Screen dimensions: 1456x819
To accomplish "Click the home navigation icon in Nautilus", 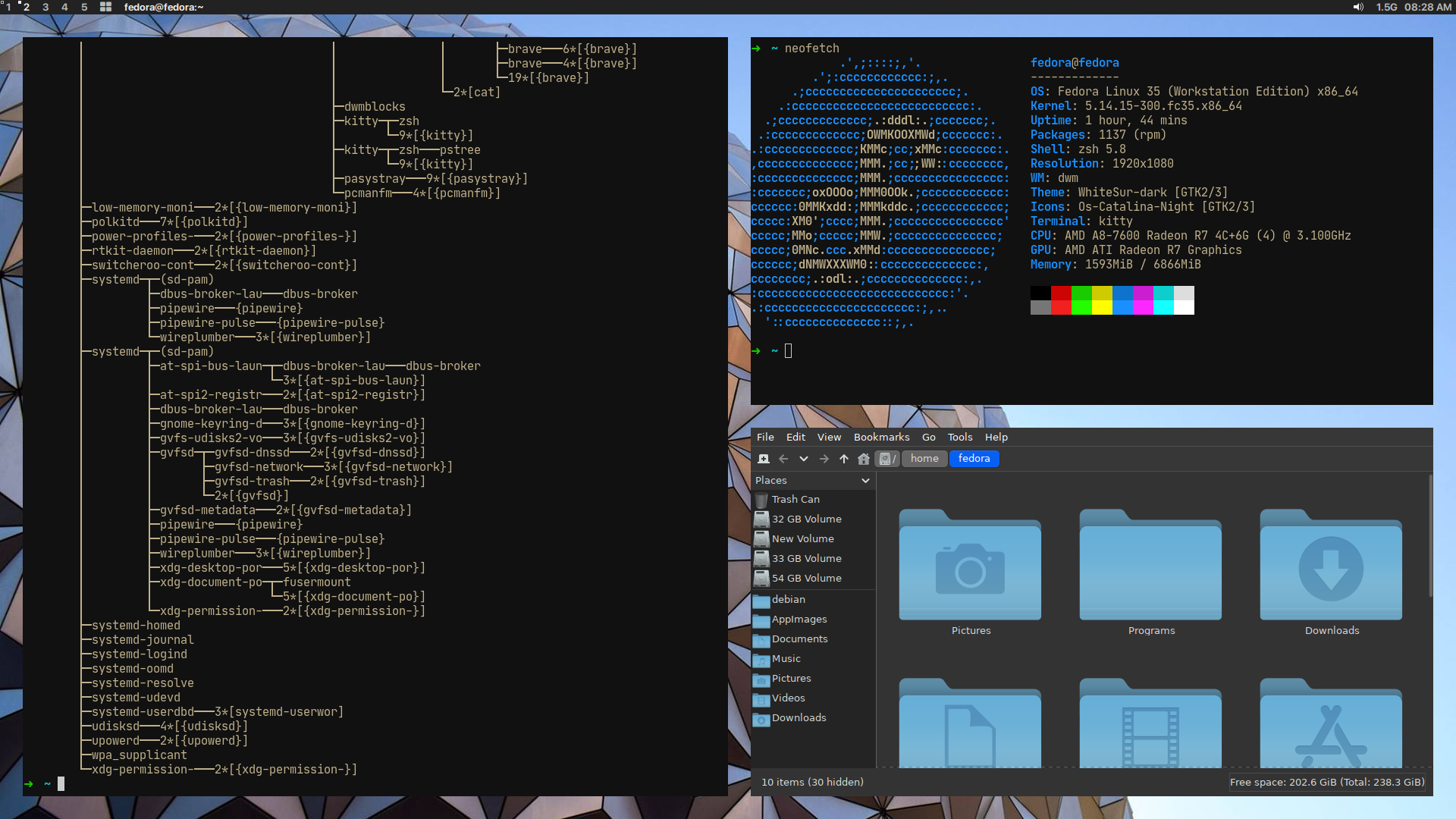I will click(862, 459).
